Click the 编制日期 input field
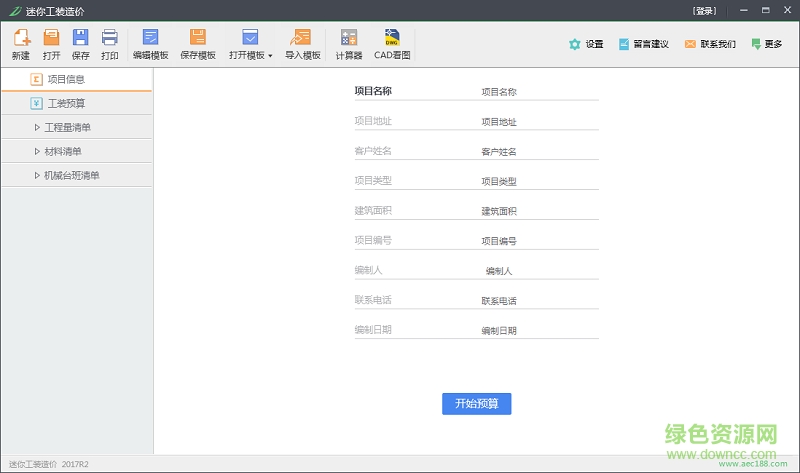The image size is (800, 473). click(499, 331)
